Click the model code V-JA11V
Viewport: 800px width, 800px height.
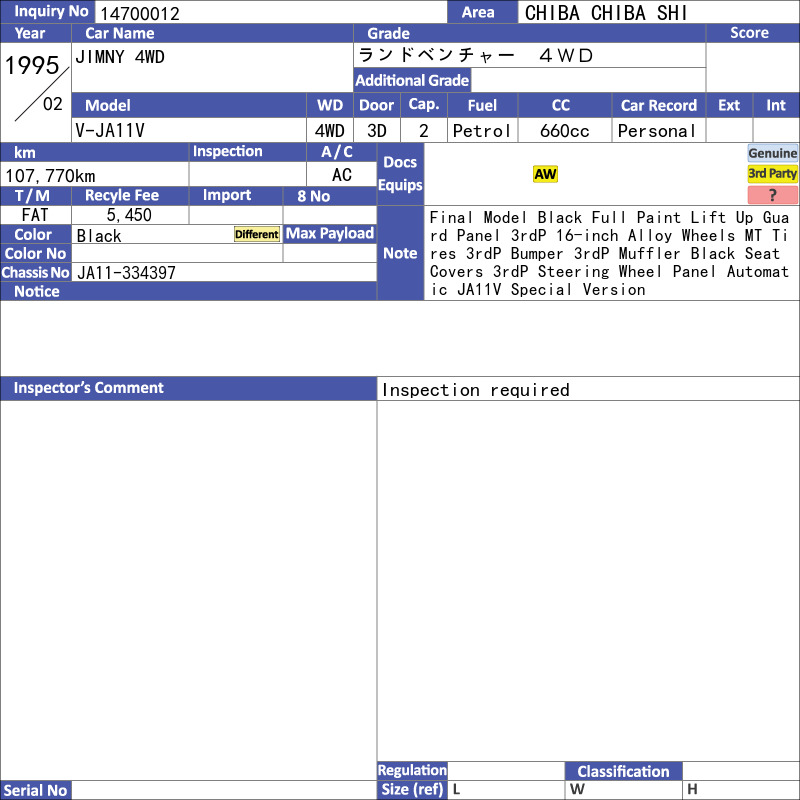pos(110,131)
